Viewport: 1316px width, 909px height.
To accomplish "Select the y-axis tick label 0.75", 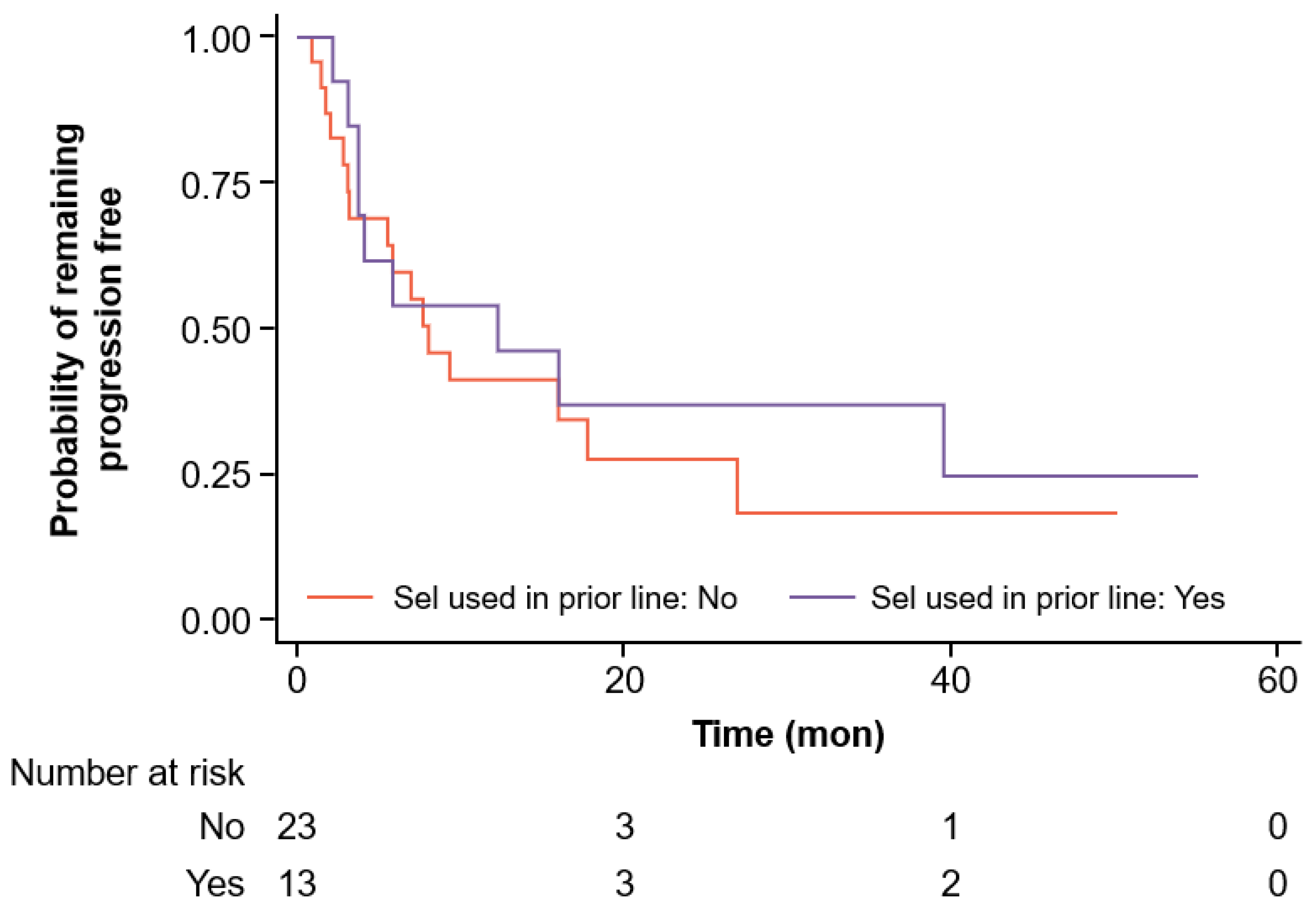I will [x=216, y=186].
